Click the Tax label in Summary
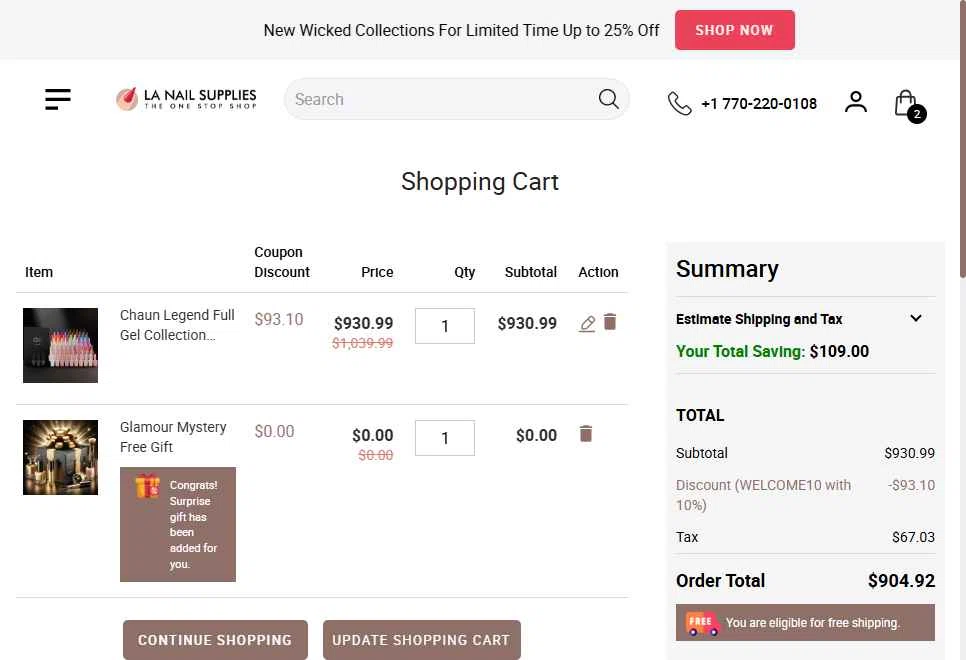 (687, 537)
